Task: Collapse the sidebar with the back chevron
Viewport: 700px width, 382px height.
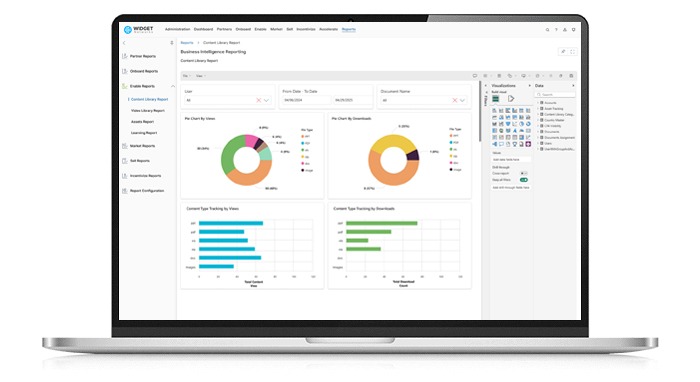Action: (124, 43)
